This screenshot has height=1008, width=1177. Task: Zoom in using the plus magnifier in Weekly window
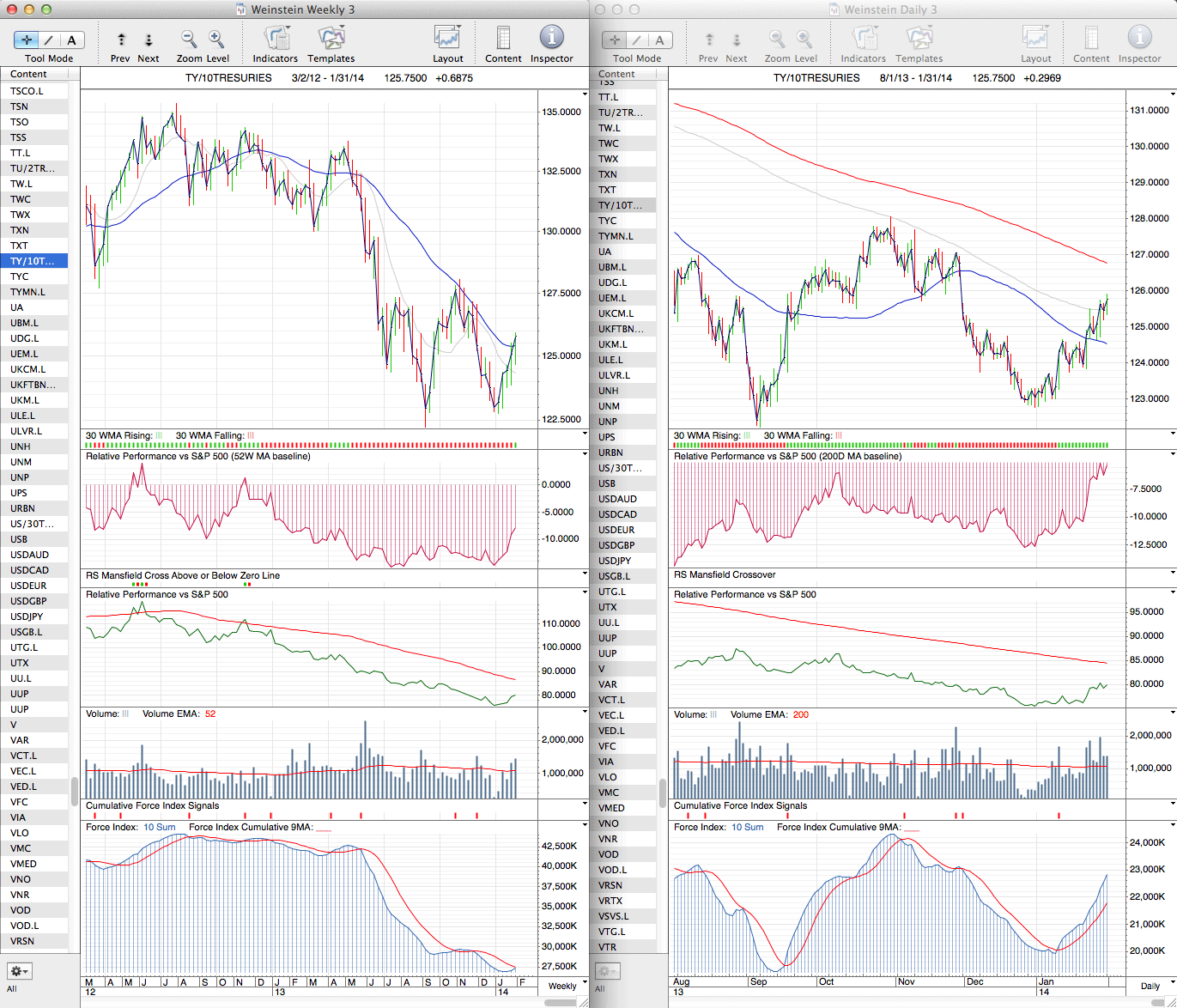216,39
